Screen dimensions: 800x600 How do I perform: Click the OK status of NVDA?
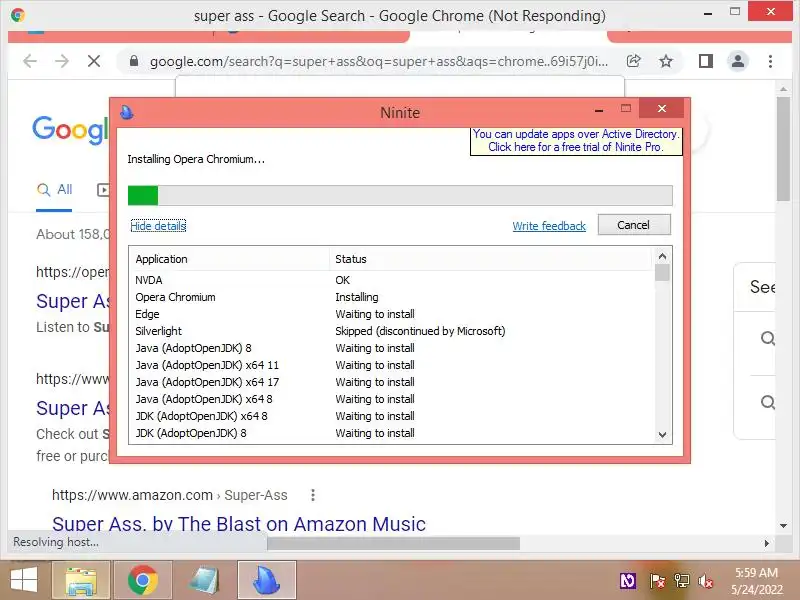[x=342, y=280]
